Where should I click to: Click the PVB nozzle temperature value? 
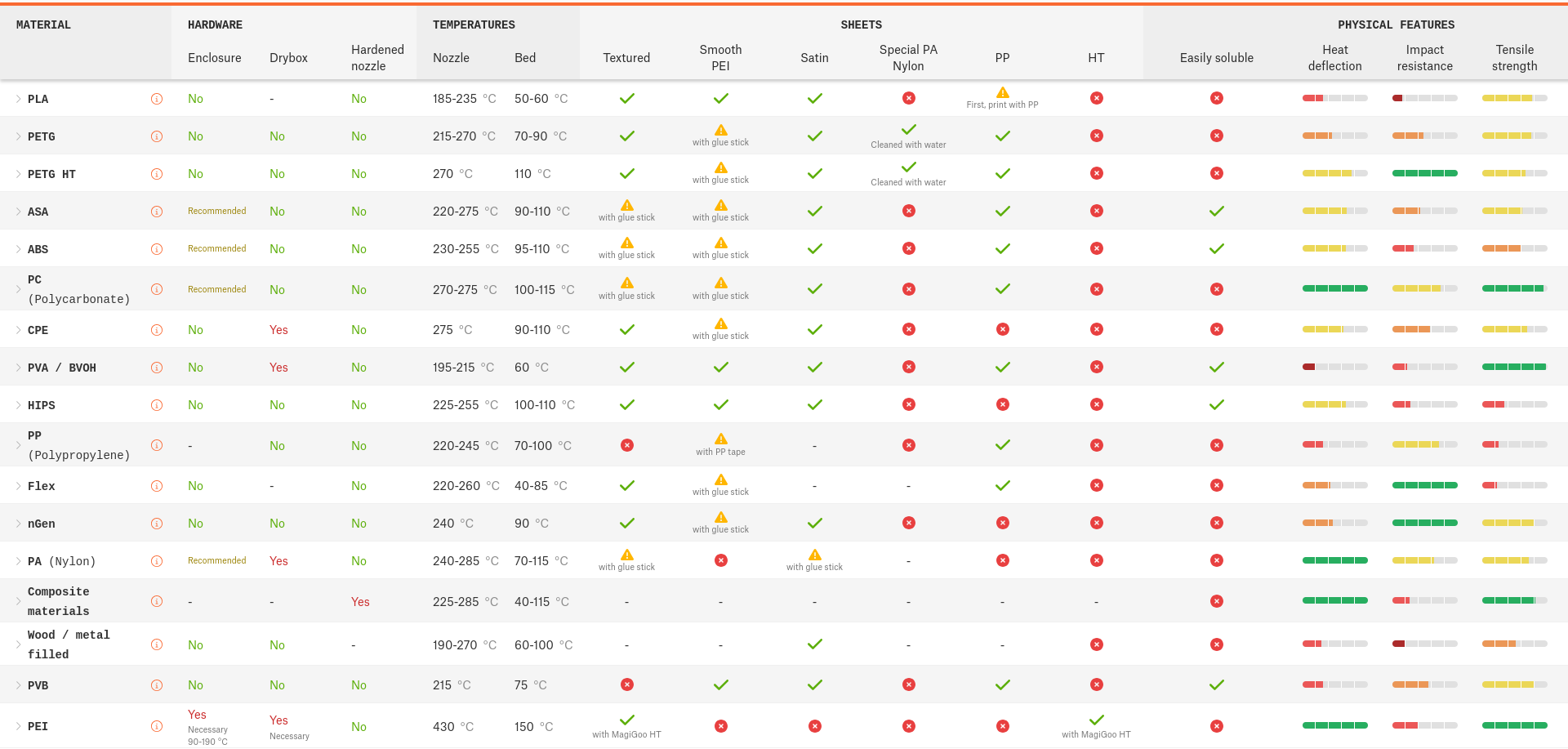(451, 685)
